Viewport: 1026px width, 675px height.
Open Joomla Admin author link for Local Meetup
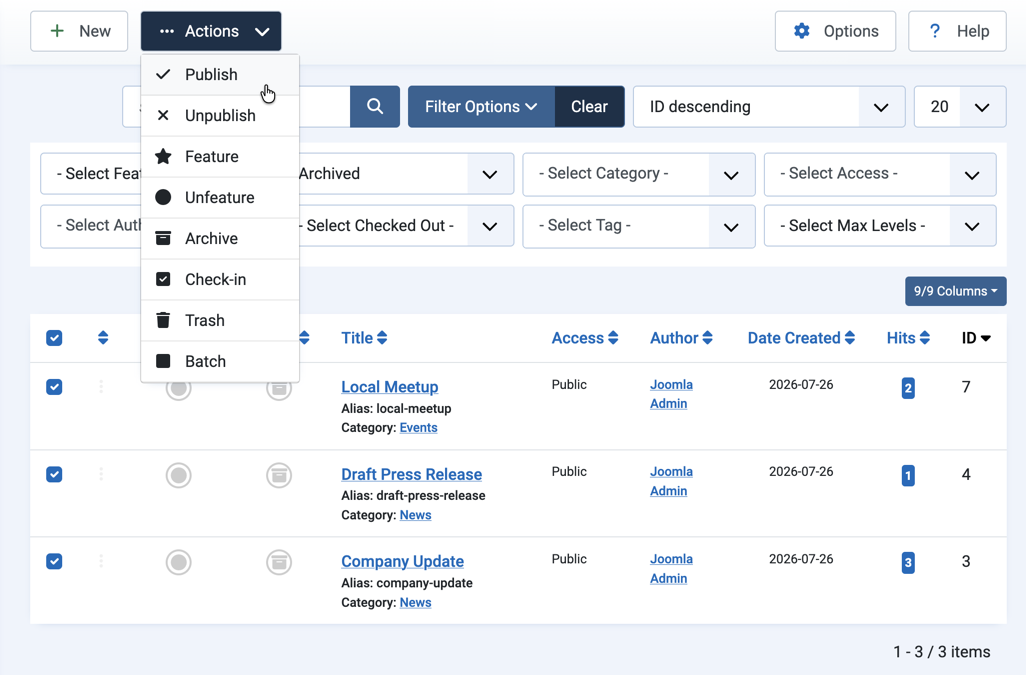pyautogui.click(x=671, y=394)
